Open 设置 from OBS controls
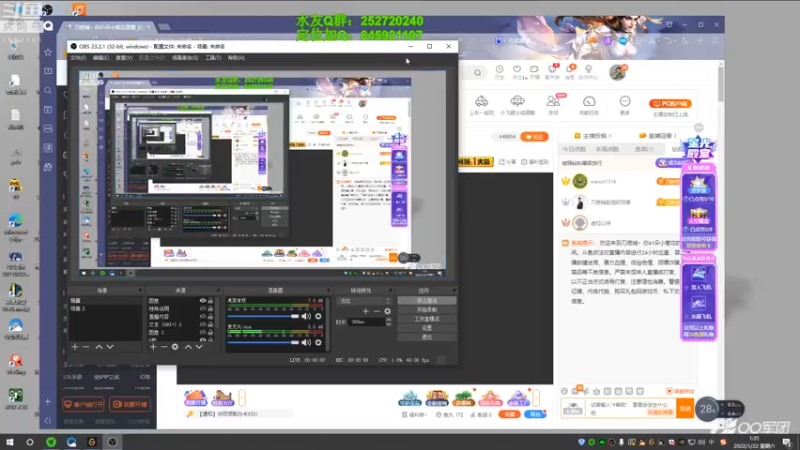This screenshot has width=800, height=450. [x=427, y=328]
